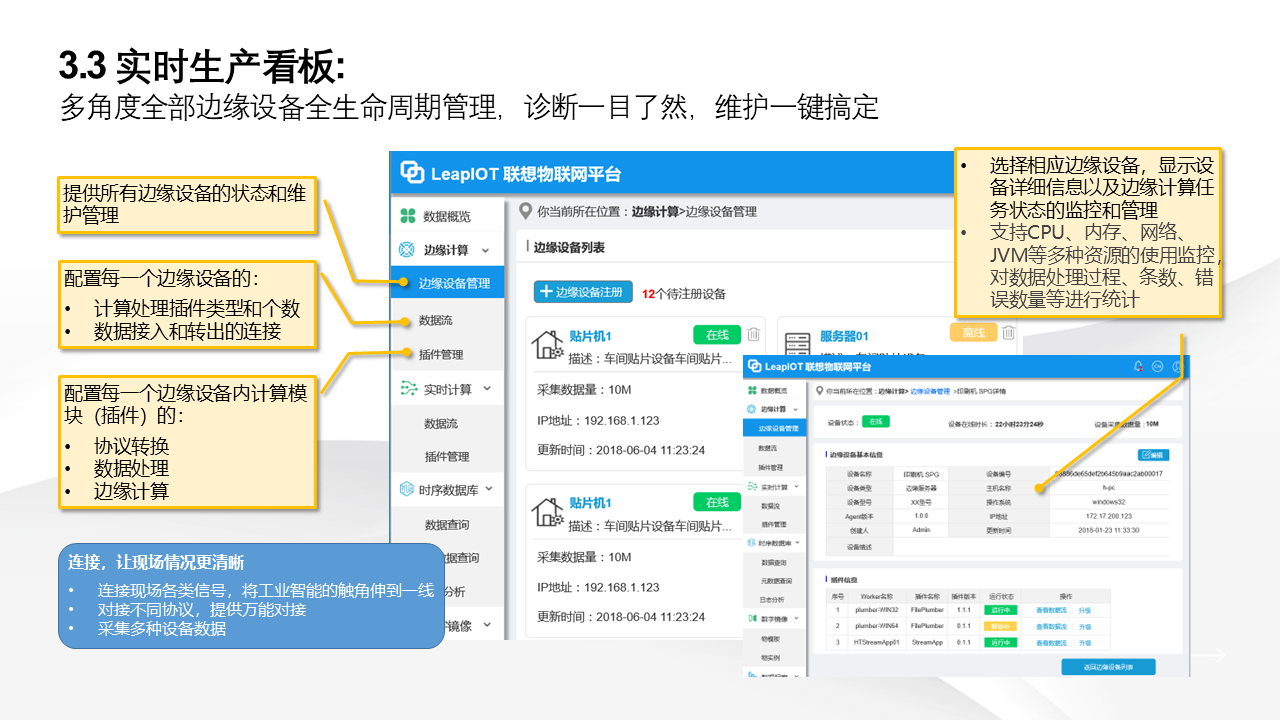This screenshot has height=720, width=1280.
Task: Open 数据查询 in device list sidebar
Action: pos(447,525)
